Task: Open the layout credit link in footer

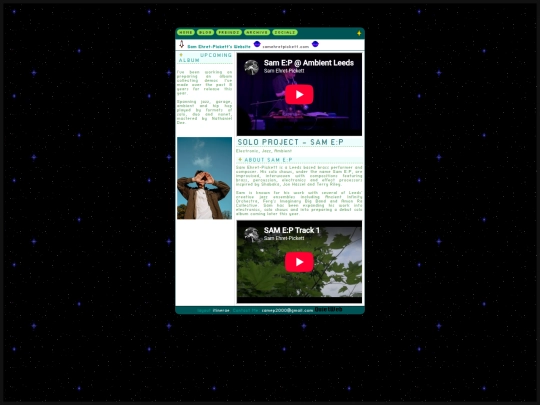Action: pyautogui.click(x=221, y=310)
